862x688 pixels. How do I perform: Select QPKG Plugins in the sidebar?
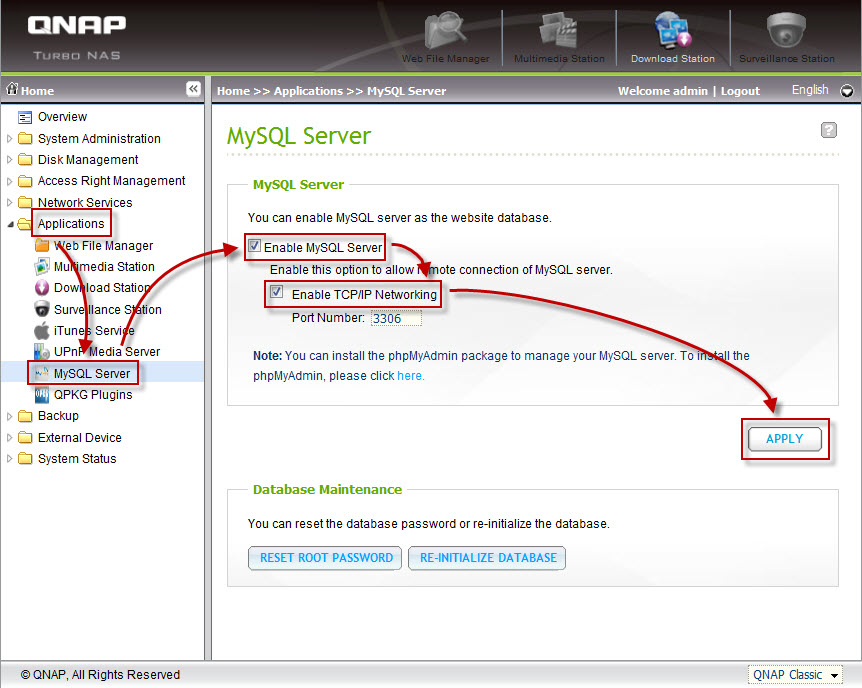[93, 395]
